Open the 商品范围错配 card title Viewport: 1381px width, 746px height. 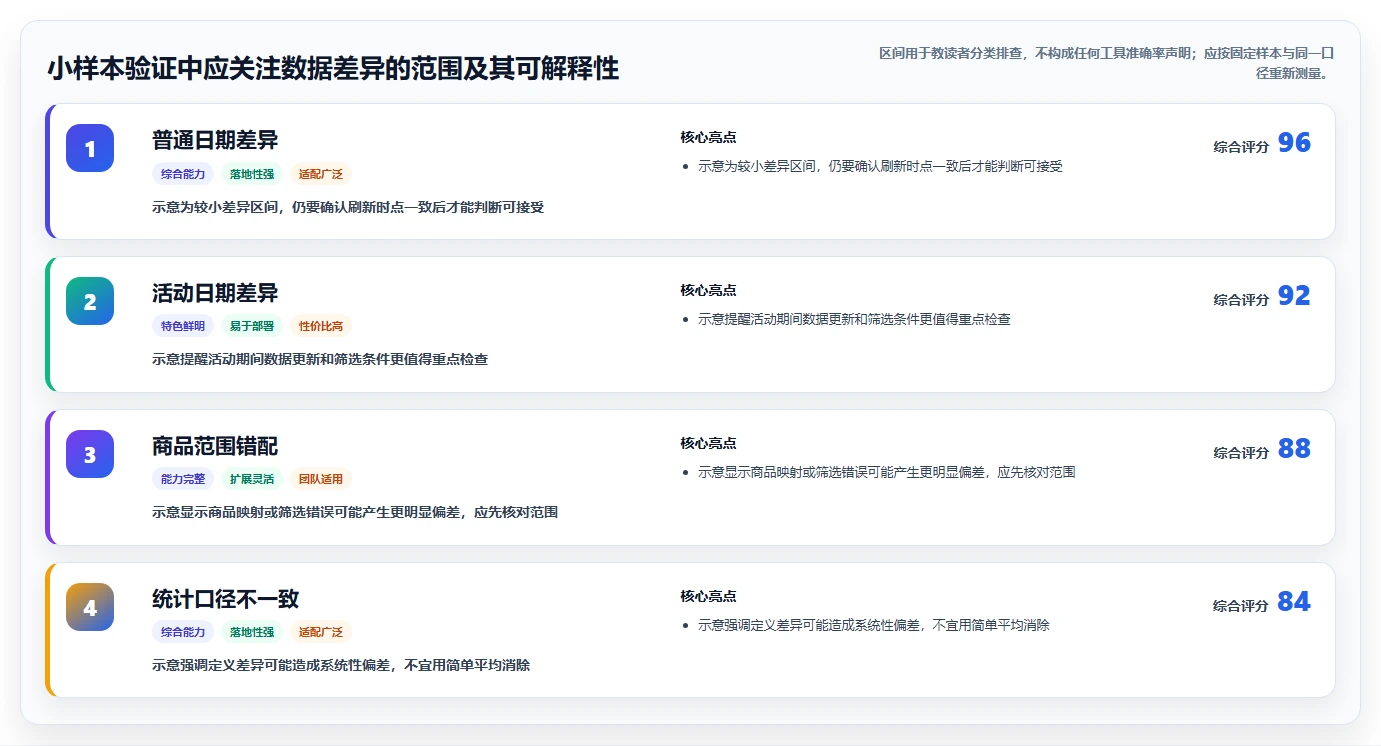point(215,446)
